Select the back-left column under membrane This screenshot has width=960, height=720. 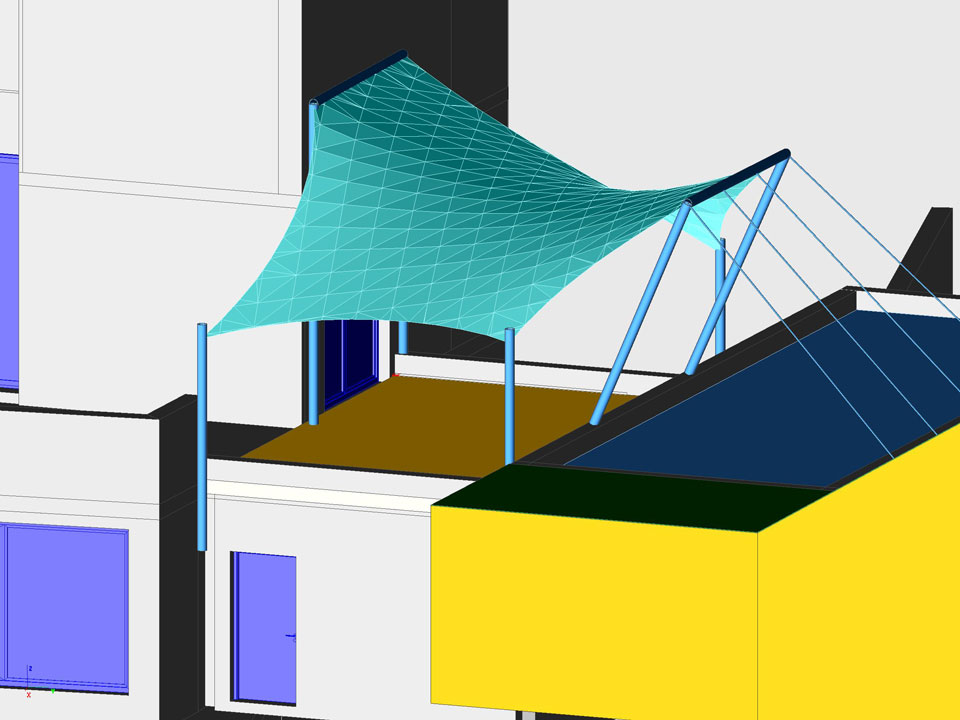[x=313, y=370]
